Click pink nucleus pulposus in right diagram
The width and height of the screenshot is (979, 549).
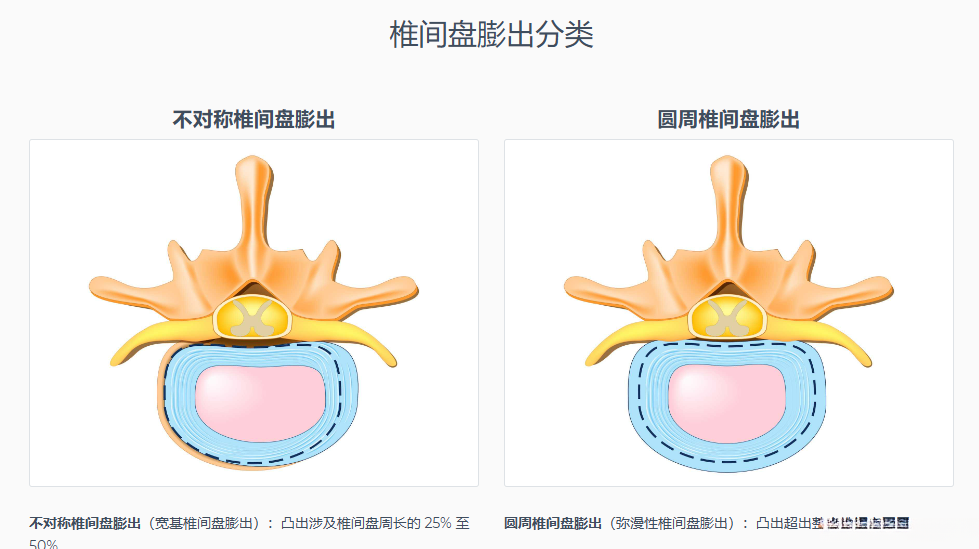point(727,403)
